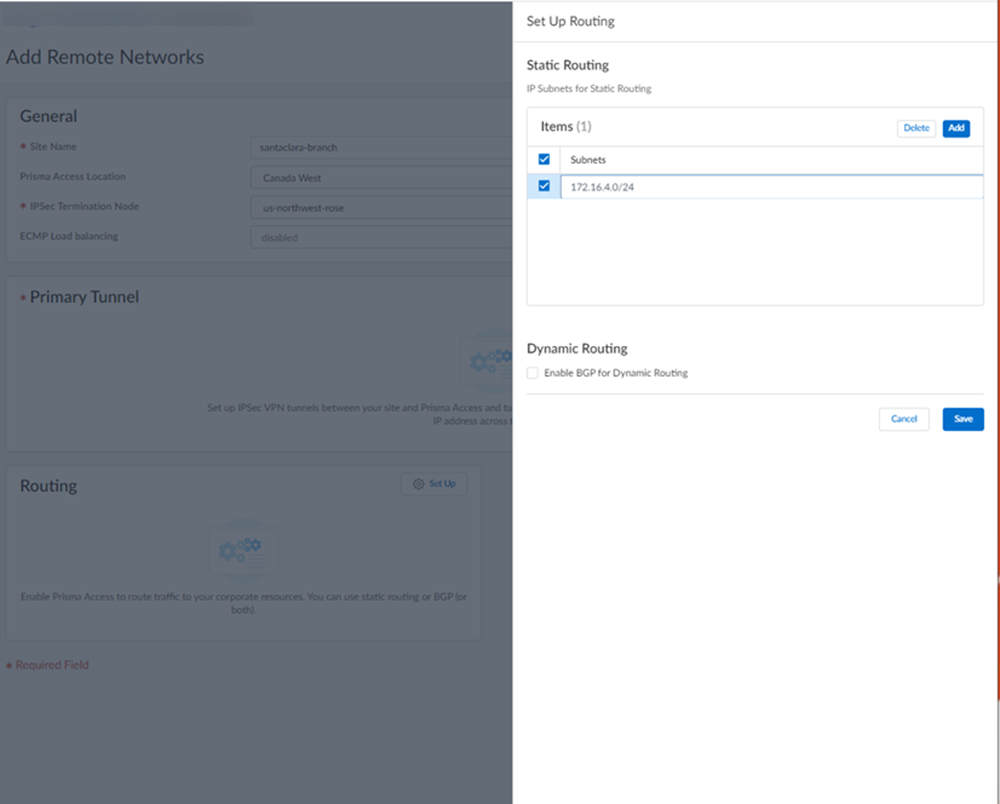Open the Prisma Access Location dropdown
Viewport: 1000px width, 804px height.
coord(380,178)
